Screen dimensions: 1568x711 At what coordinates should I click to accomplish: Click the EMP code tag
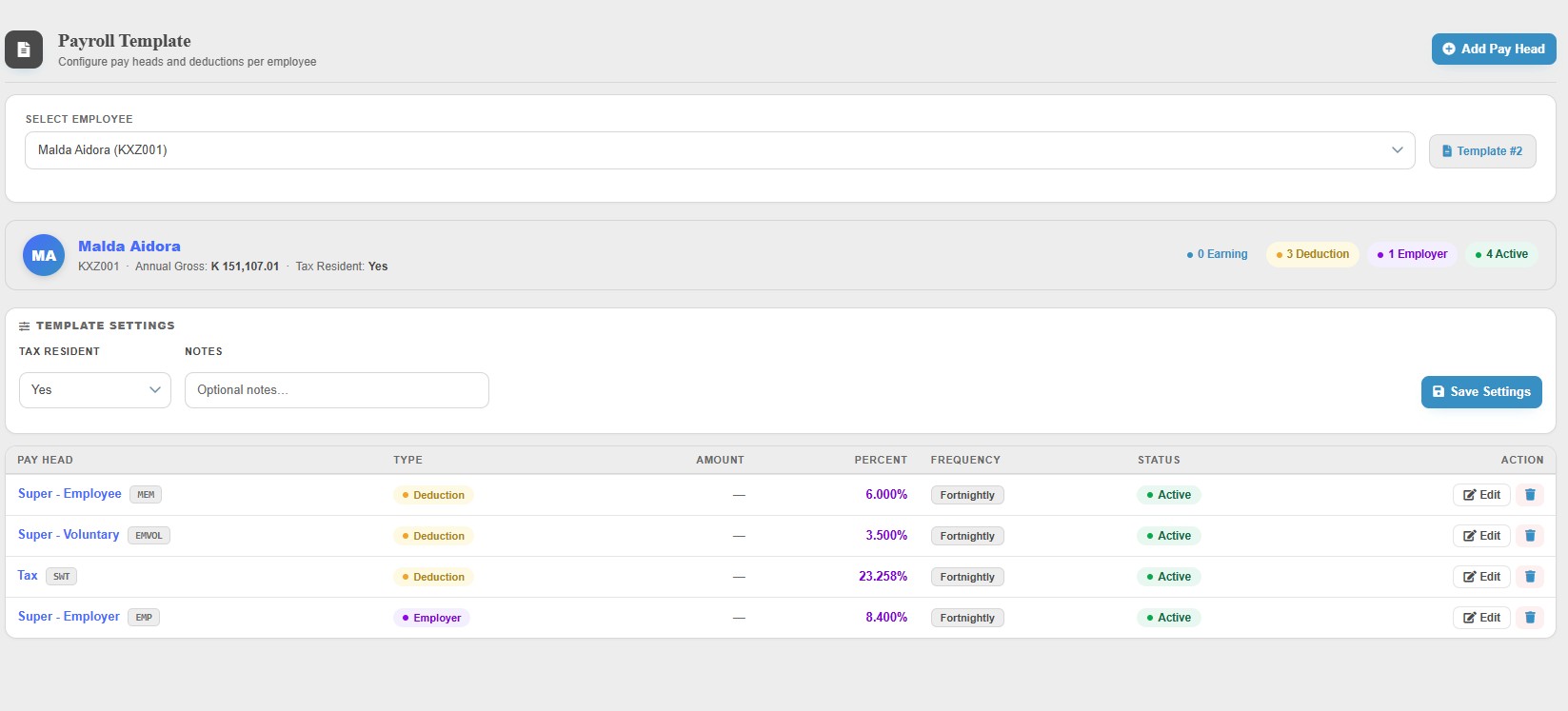pyautogui.click(x=144, y=618)
